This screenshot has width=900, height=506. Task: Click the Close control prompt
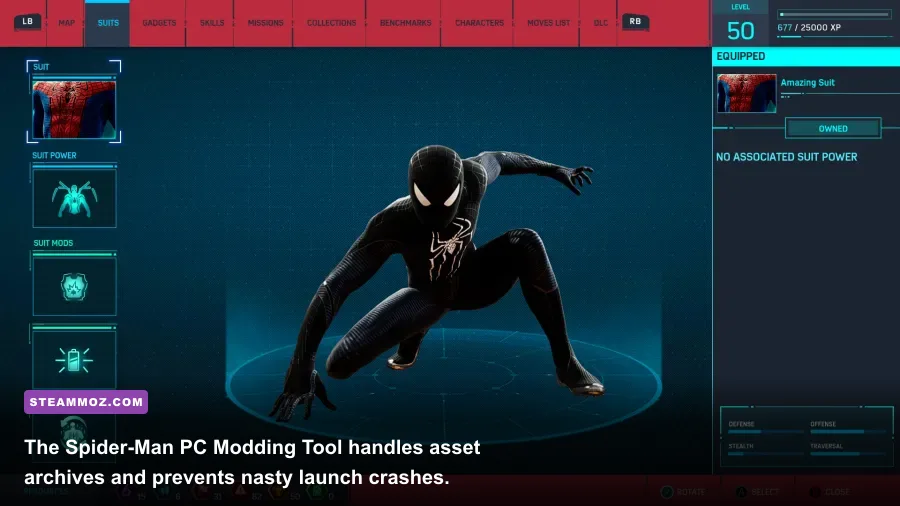(x=830, y=492)
